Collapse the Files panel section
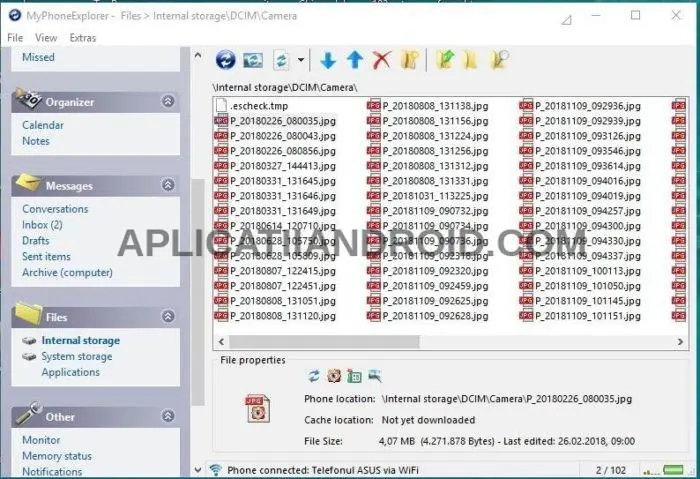The image size is (700, 479). (x=168, y=317)
